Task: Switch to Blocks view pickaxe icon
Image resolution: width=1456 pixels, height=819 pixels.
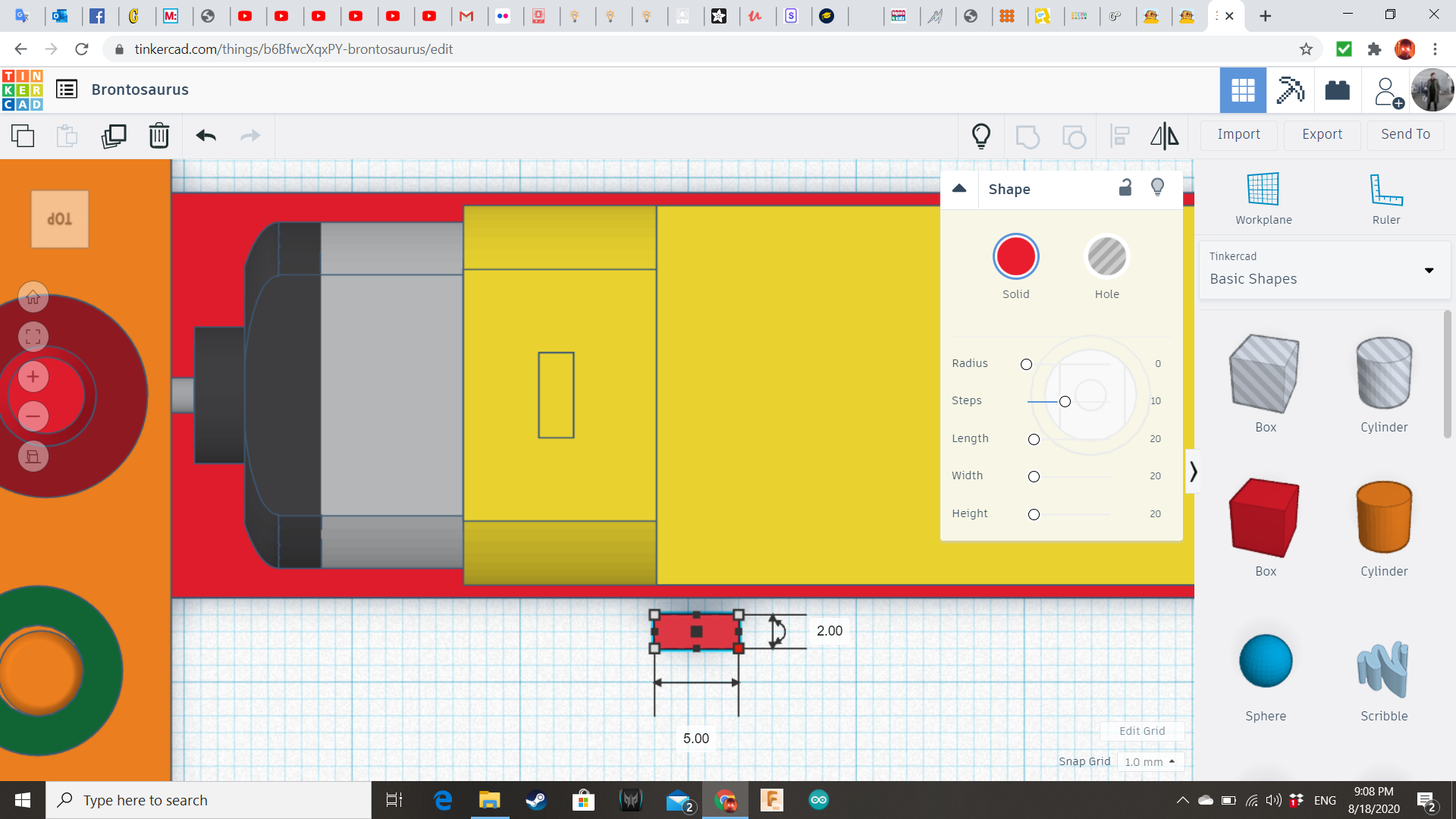Action: (1290, 90)
